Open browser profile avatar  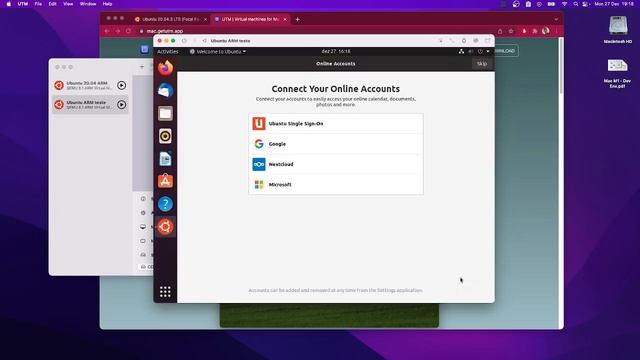pyautogui.click(x=546, y=31)
